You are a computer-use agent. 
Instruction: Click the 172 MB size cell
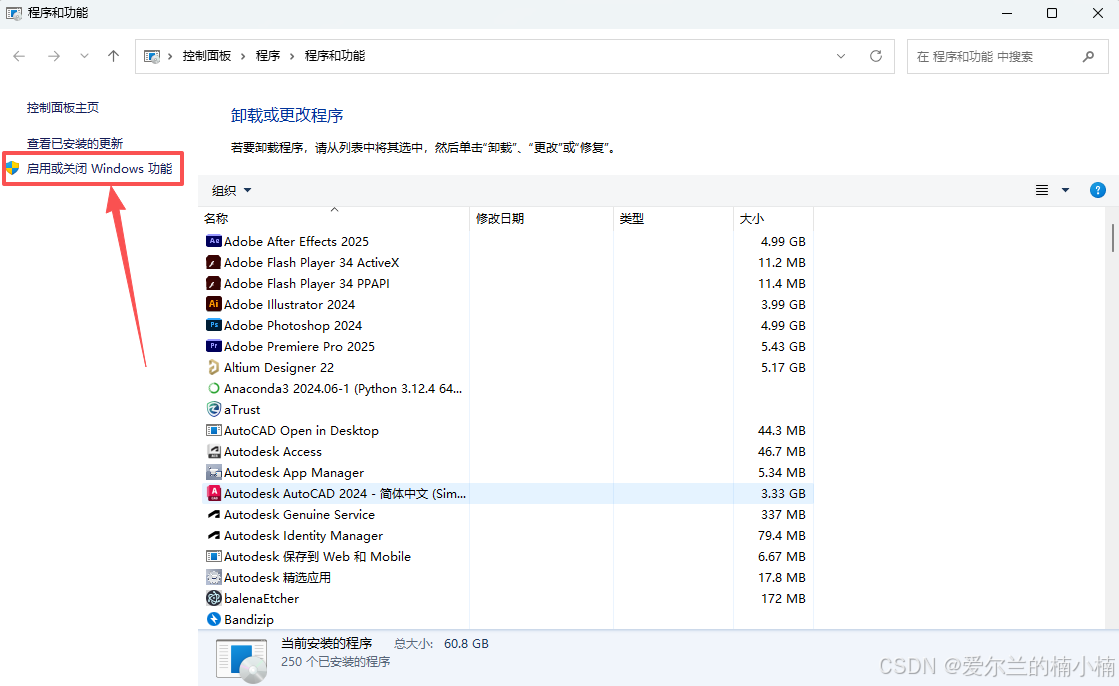(x=783, y=598)
